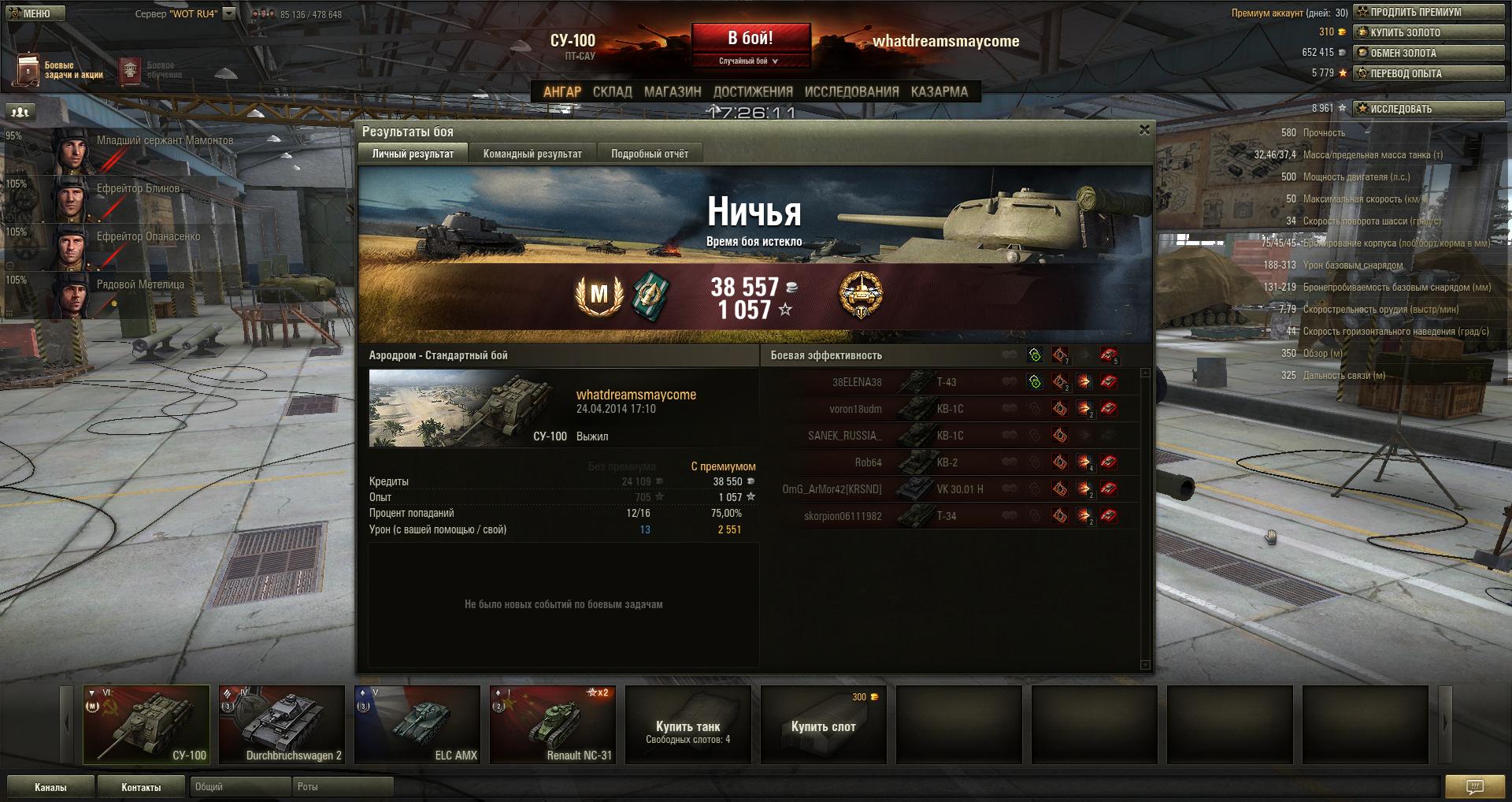Viewport: 1512px width, 802px height.
Task: Click the В бой! button
Action: [750, 38]
